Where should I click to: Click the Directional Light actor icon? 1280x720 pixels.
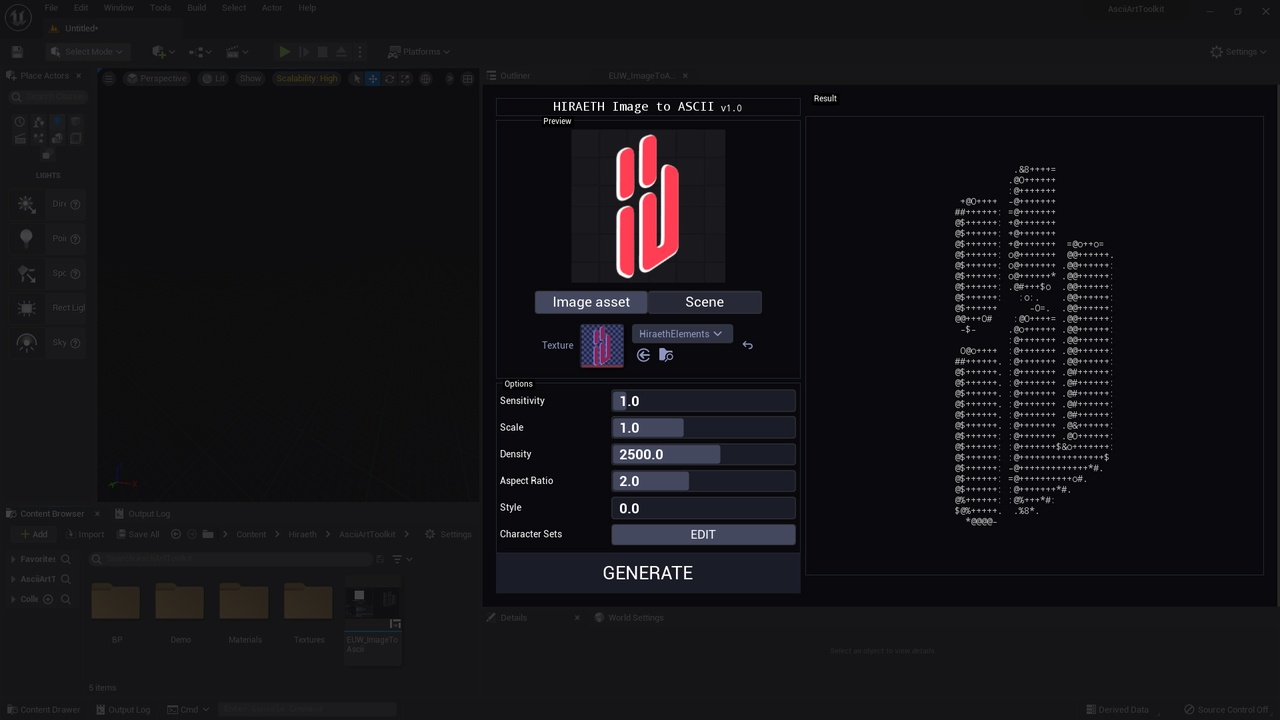coord(27,204)
